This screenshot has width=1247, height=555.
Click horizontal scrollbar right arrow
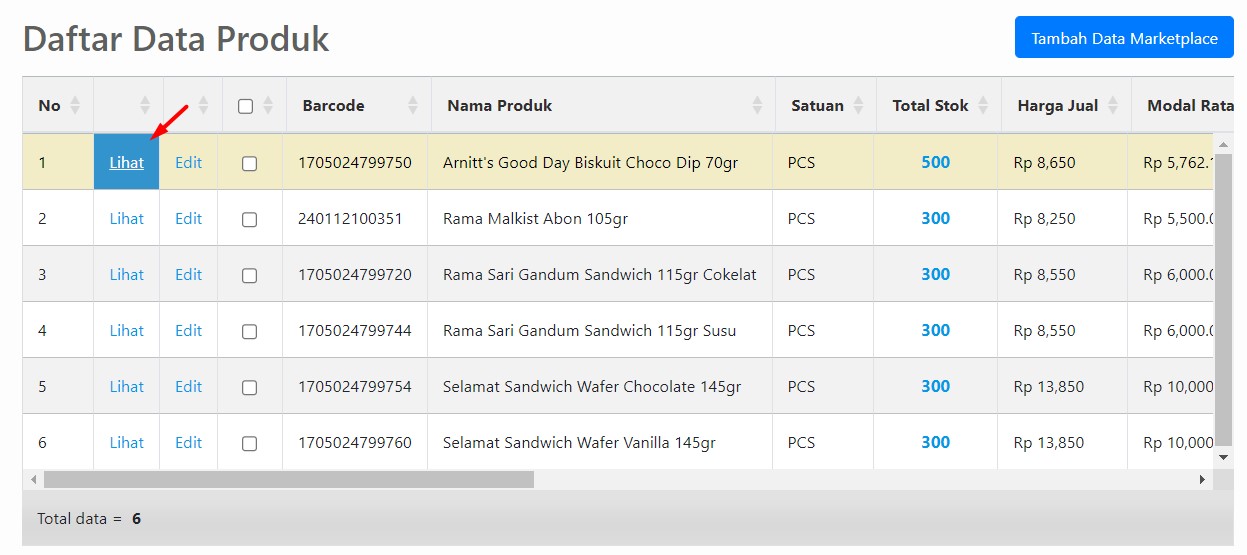(x=1202, y=480)
